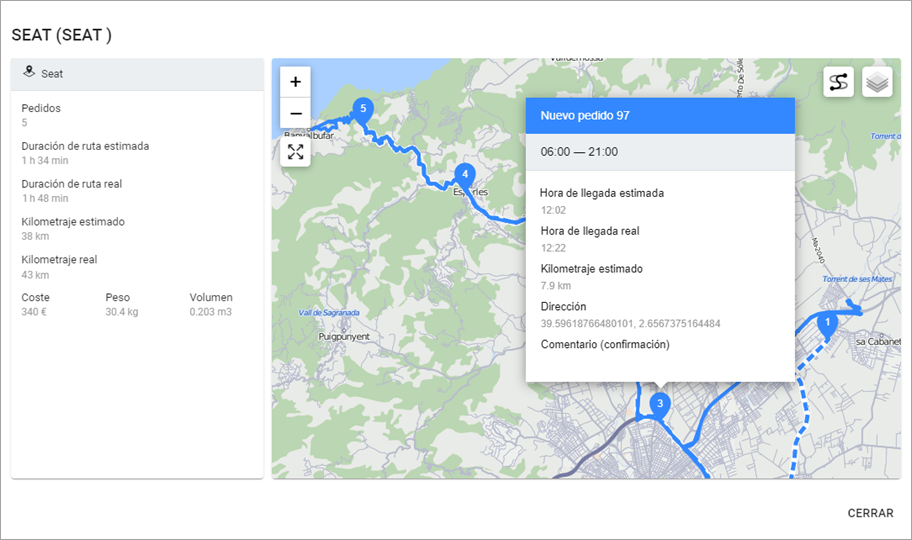
Task: Zoom out on the map
Action: click(295, 113)
